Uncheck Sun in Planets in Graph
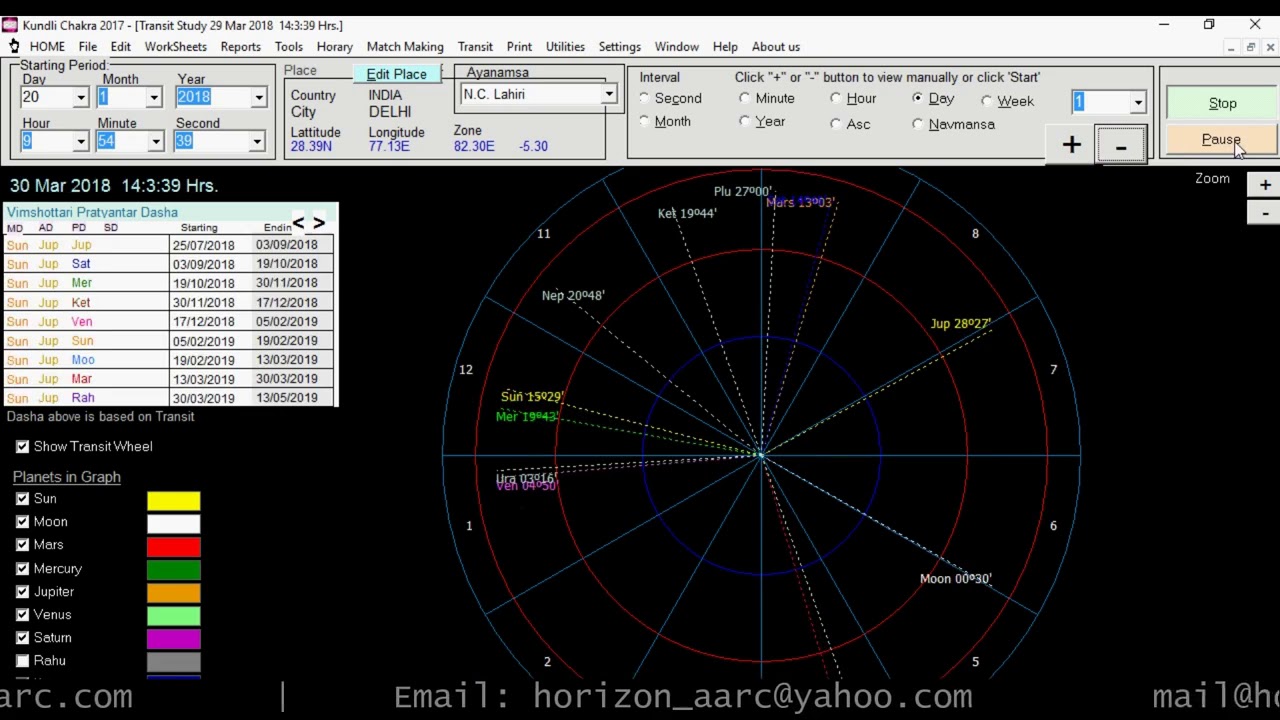 [22, 498]
